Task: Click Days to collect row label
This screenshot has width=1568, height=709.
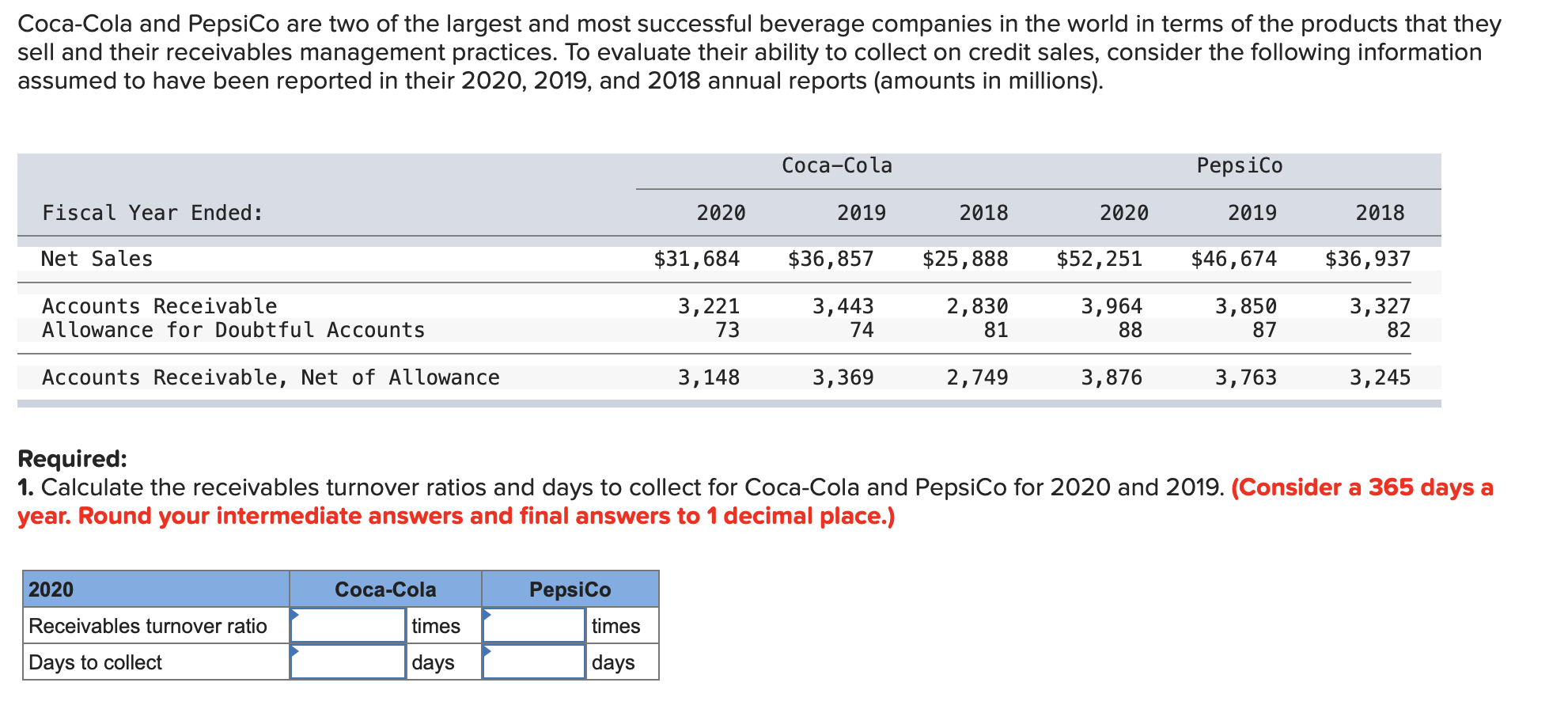Action: pos(95,662)
